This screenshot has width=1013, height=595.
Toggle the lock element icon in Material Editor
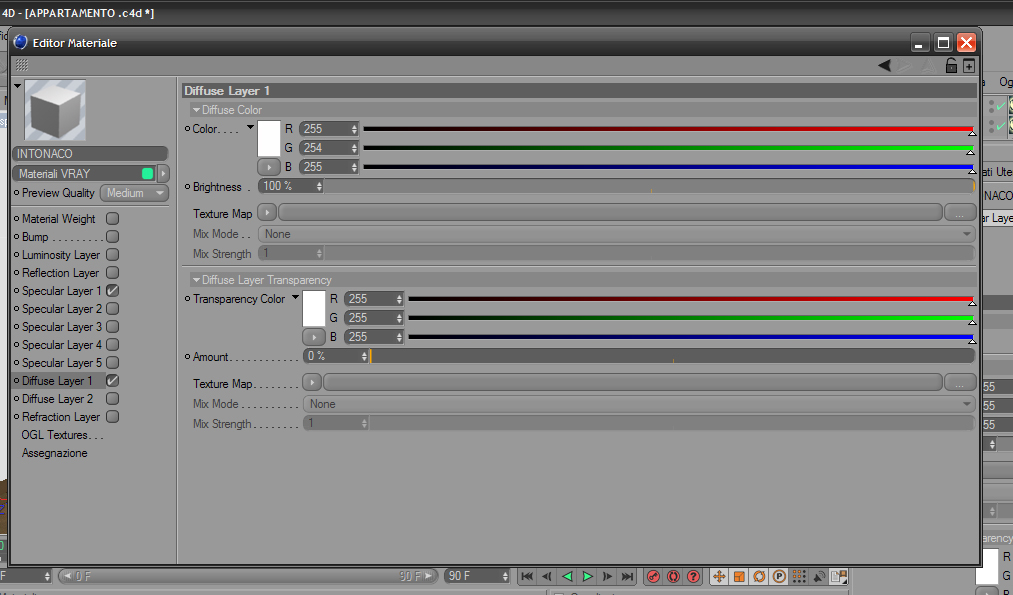pyautogui.click(x=951, y=65)
